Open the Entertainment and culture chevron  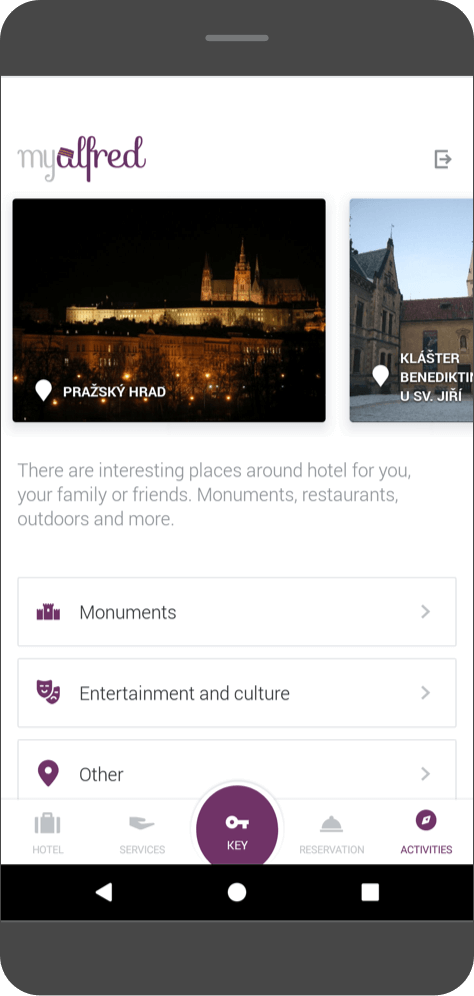[426, 692]
